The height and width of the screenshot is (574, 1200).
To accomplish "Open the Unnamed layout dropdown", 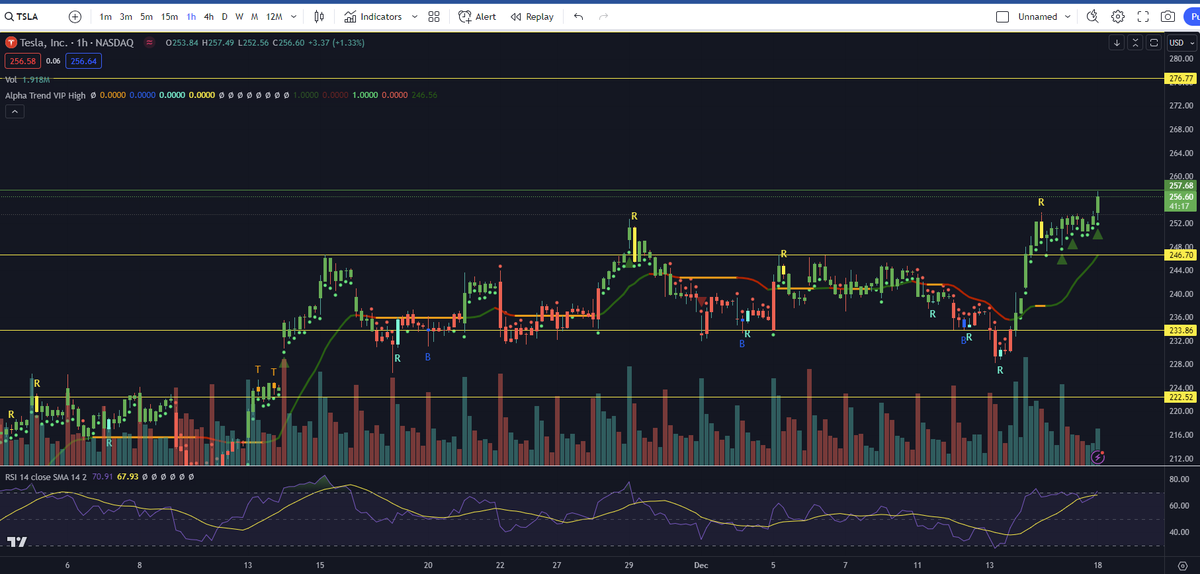I will (1046, 17).
